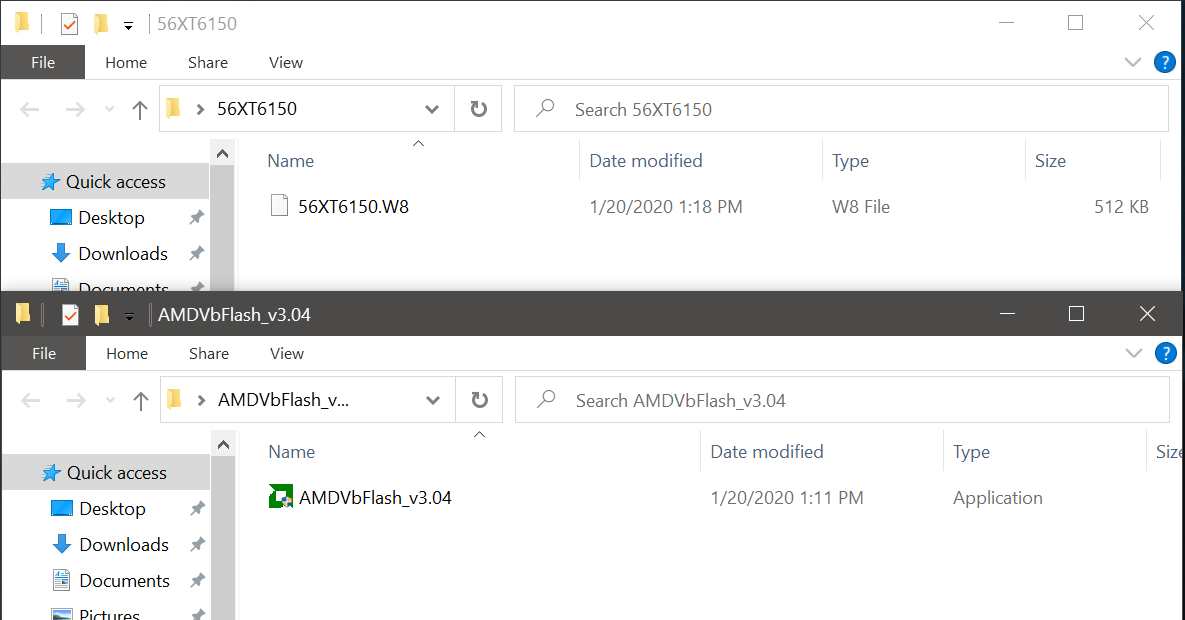Unpin Documents in the AMDVbFlash sidebar

[197, 580]
